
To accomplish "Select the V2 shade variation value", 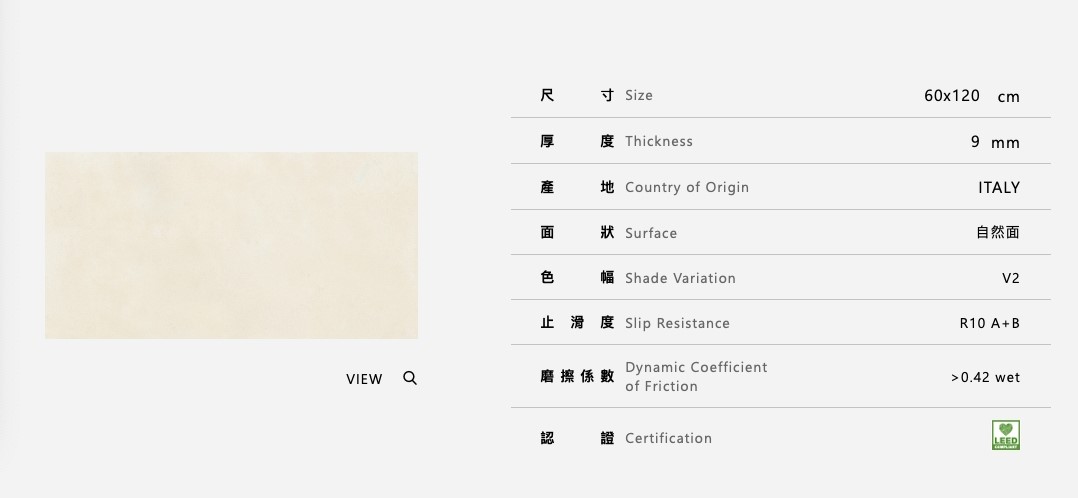I will click(x=1010, y=278).
